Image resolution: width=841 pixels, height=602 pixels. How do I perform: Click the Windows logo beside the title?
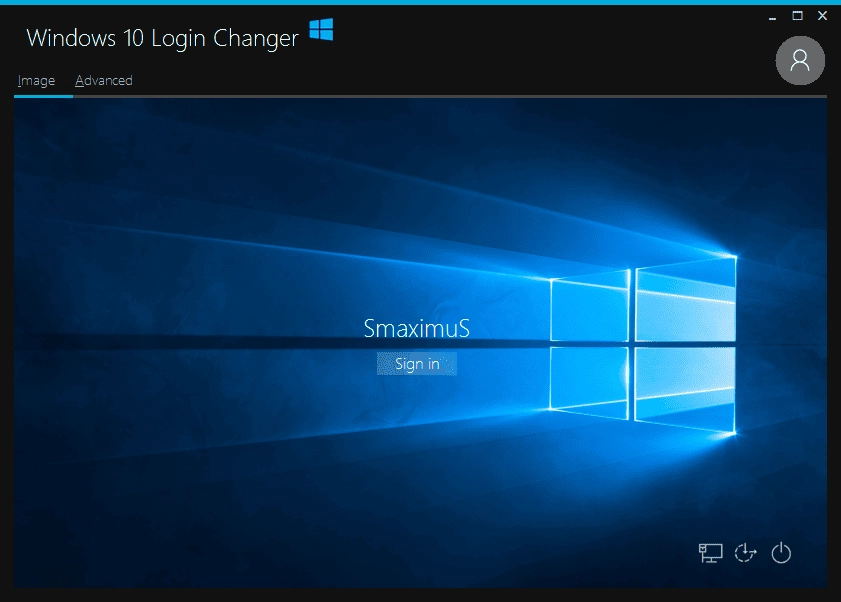(x=321, y=30)
